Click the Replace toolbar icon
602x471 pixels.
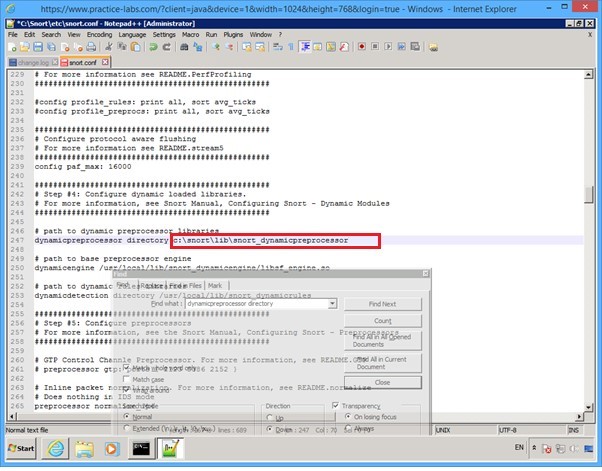point(198,47)
